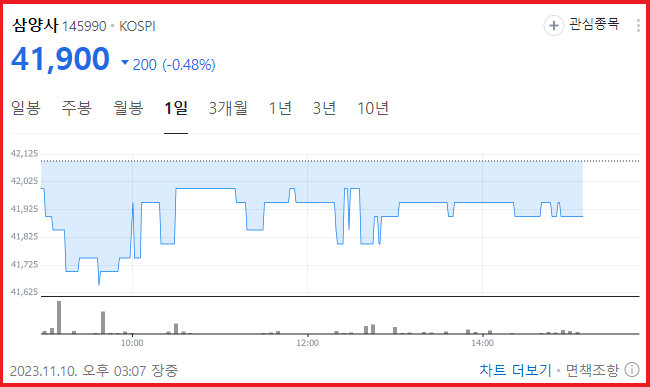Click the 삼양사 stock name
The width and height of the screenshot is (650, 387).
tap(35, 25)
